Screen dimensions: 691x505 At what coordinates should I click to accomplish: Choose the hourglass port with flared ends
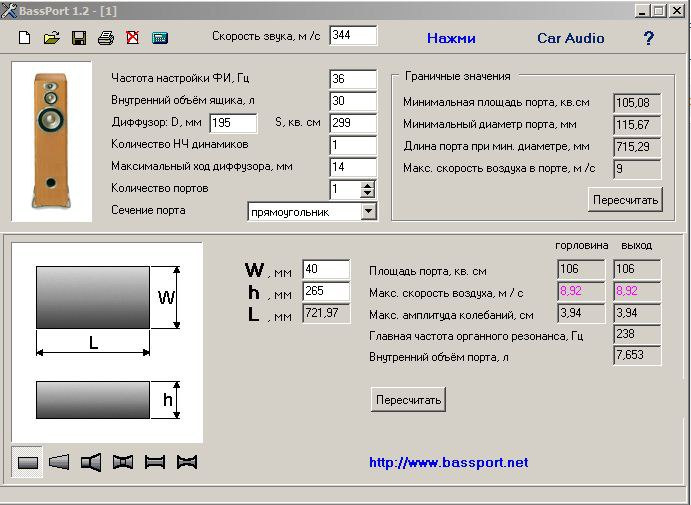123,462
